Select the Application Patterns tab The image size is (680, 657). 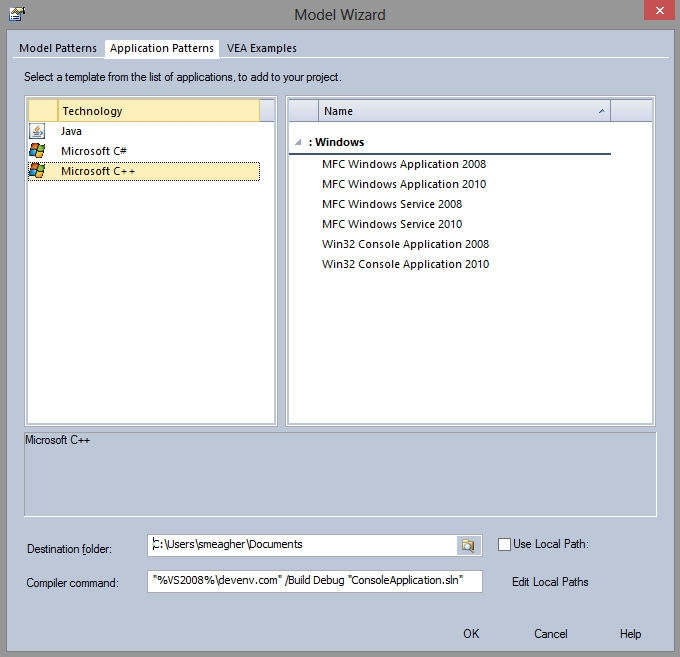(x=162, y=48)
